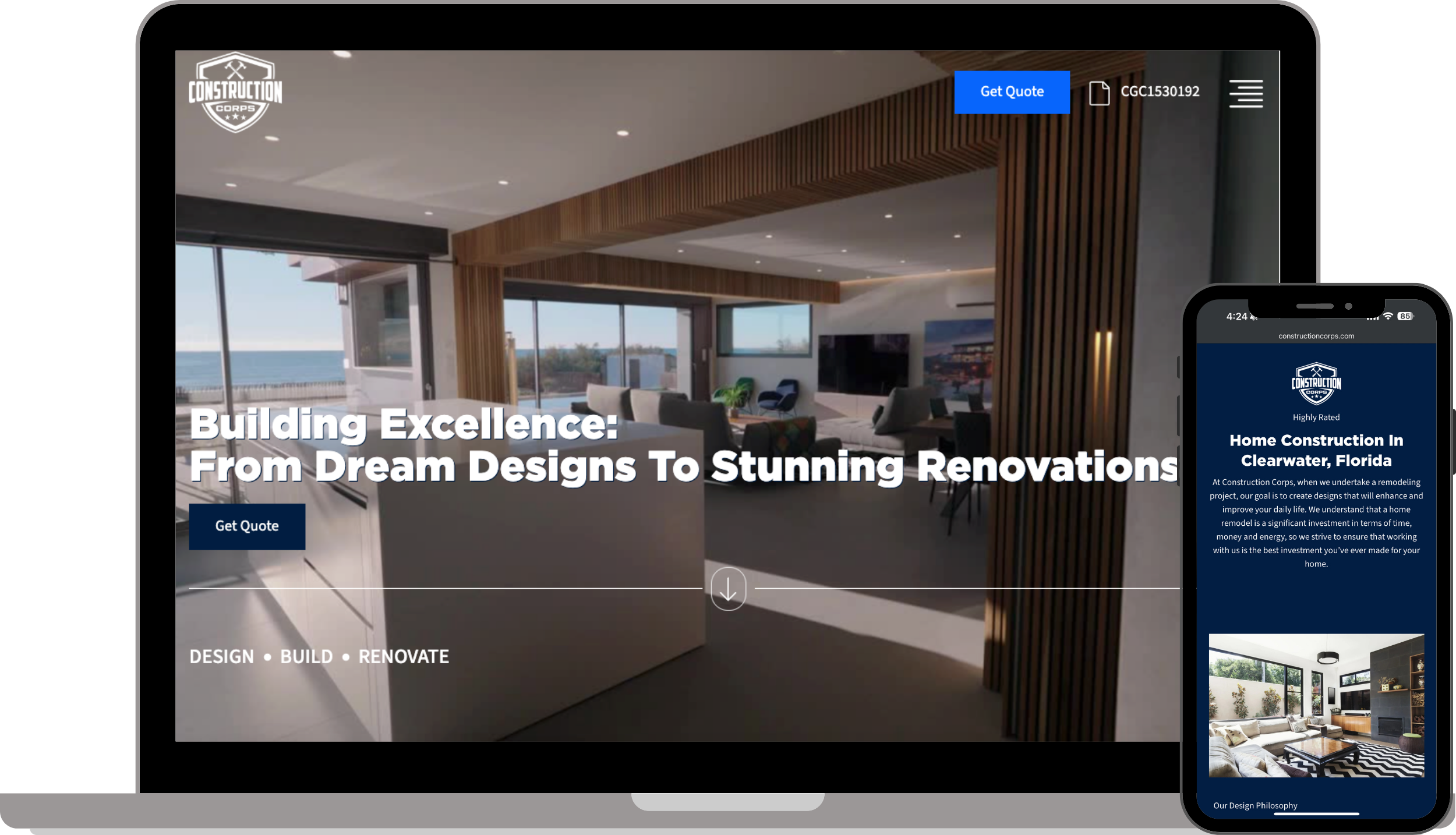Tap the Home Construction In Clearwater heading
Image resolution: width=1456 pixels, height=835 pixels.
[x=1316, y=450]
